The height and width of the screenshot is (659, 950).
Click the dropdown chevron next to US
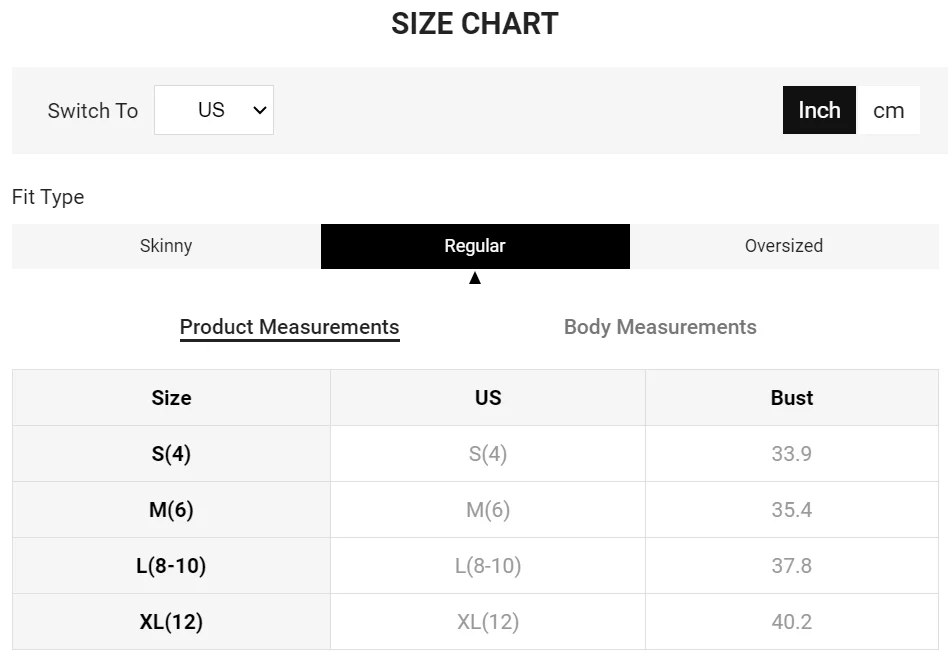coord(260,110)
